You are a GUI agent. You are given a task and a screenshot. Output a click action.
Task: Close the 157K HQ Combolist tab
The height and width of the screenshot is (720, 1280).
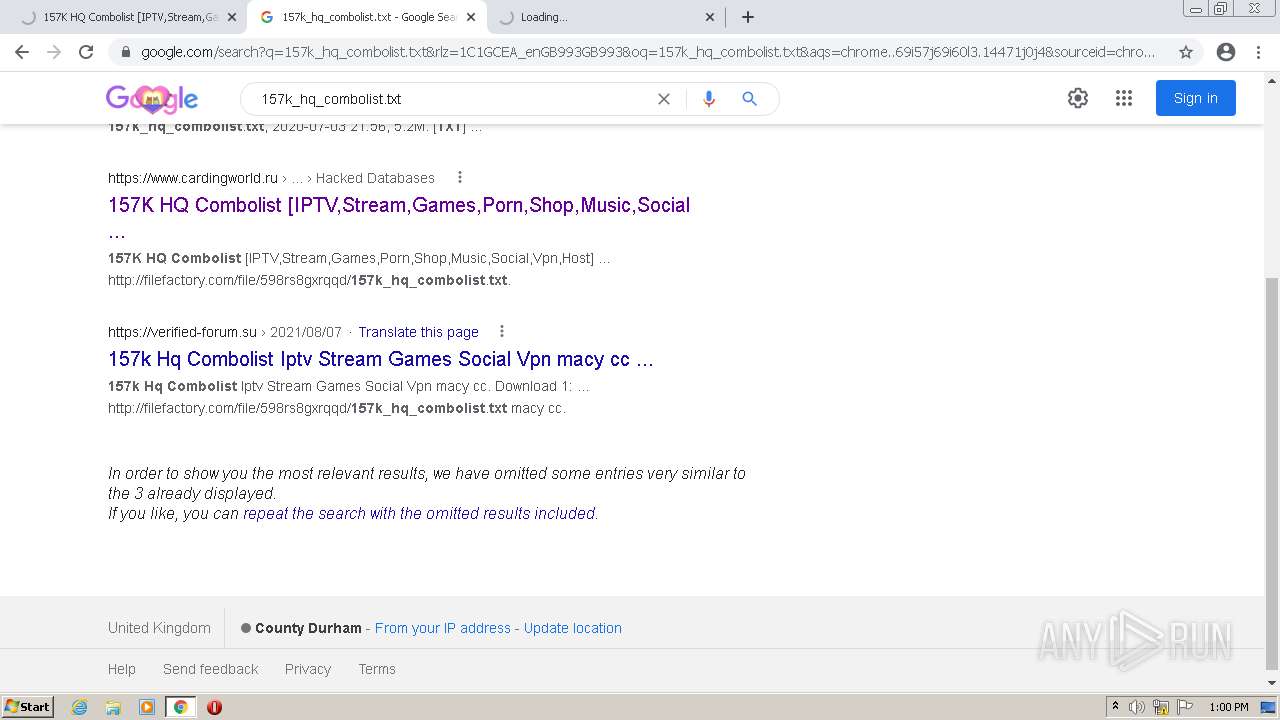tap(232, 17)
